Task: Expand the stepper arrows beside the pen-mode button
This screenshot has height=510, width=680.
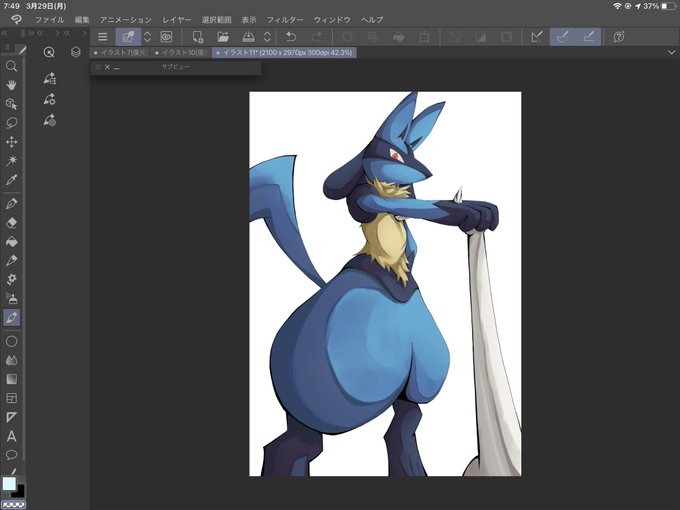Action: click(x=147, y=37)
